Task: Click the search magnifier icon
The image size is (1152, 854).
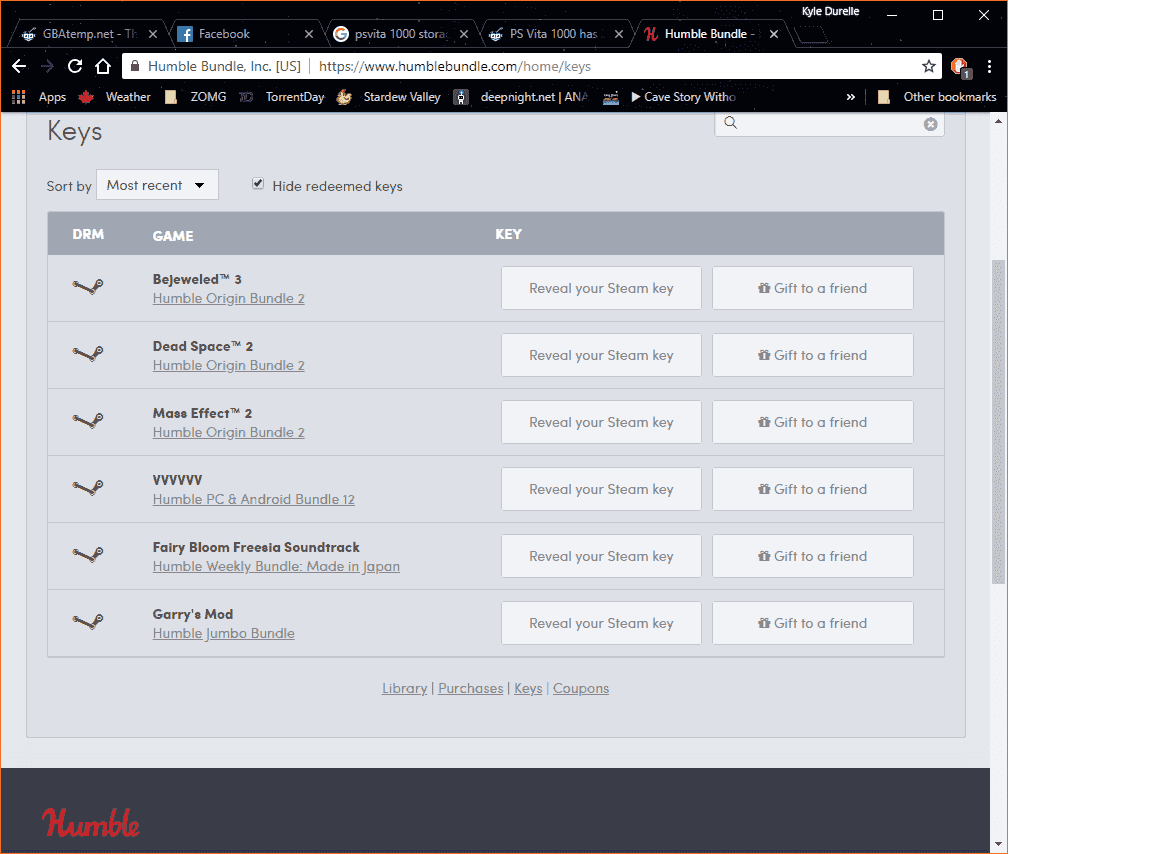Action: pos(730,123)
